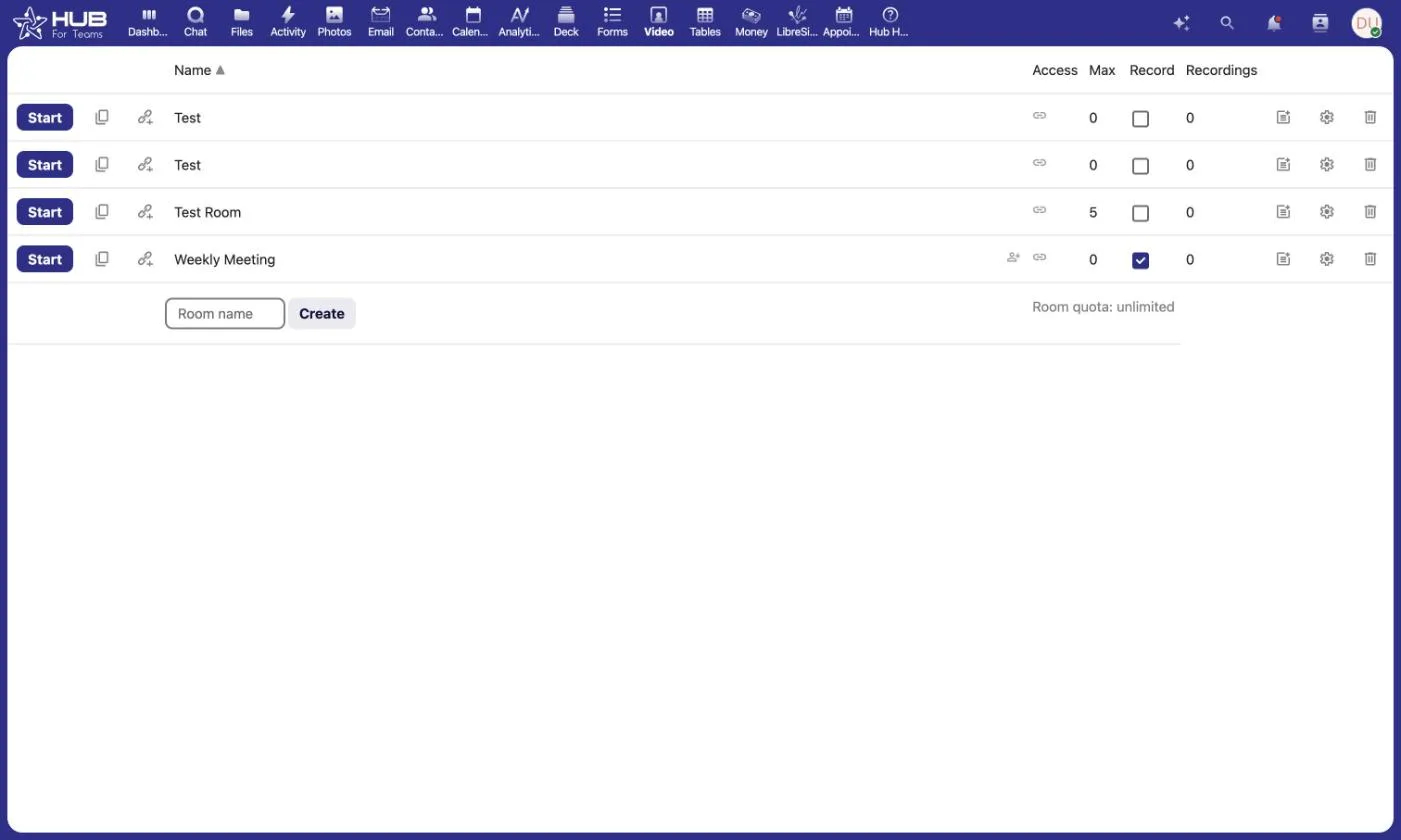Start the topmost Test room
1401x840 pixels.
click(x=45, y=117)
